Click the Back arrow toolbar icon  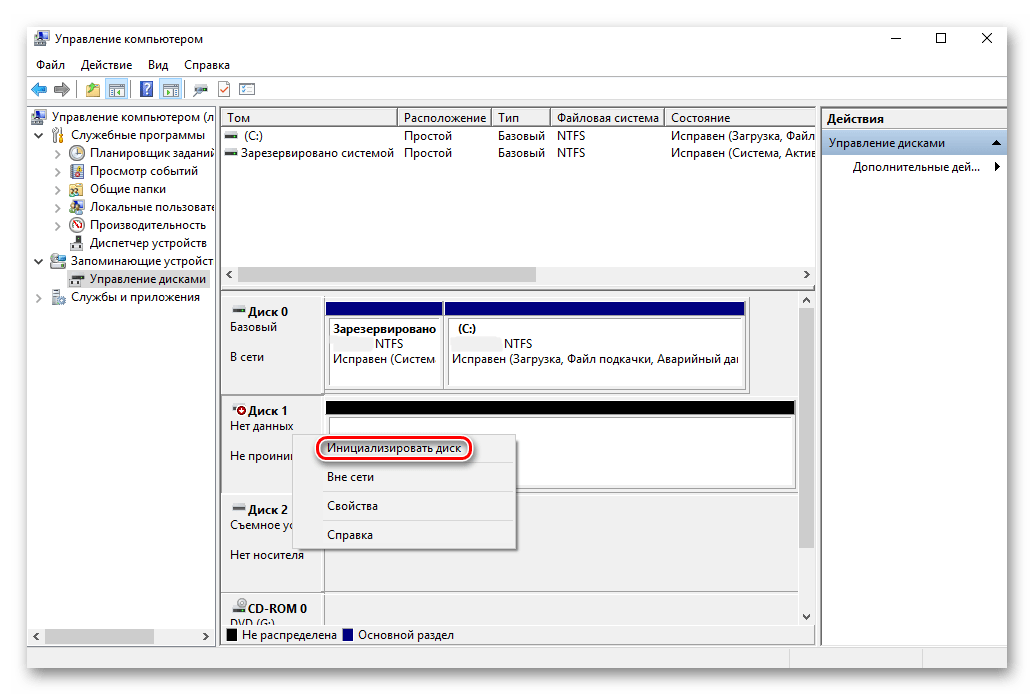click(x=39, y=89)
